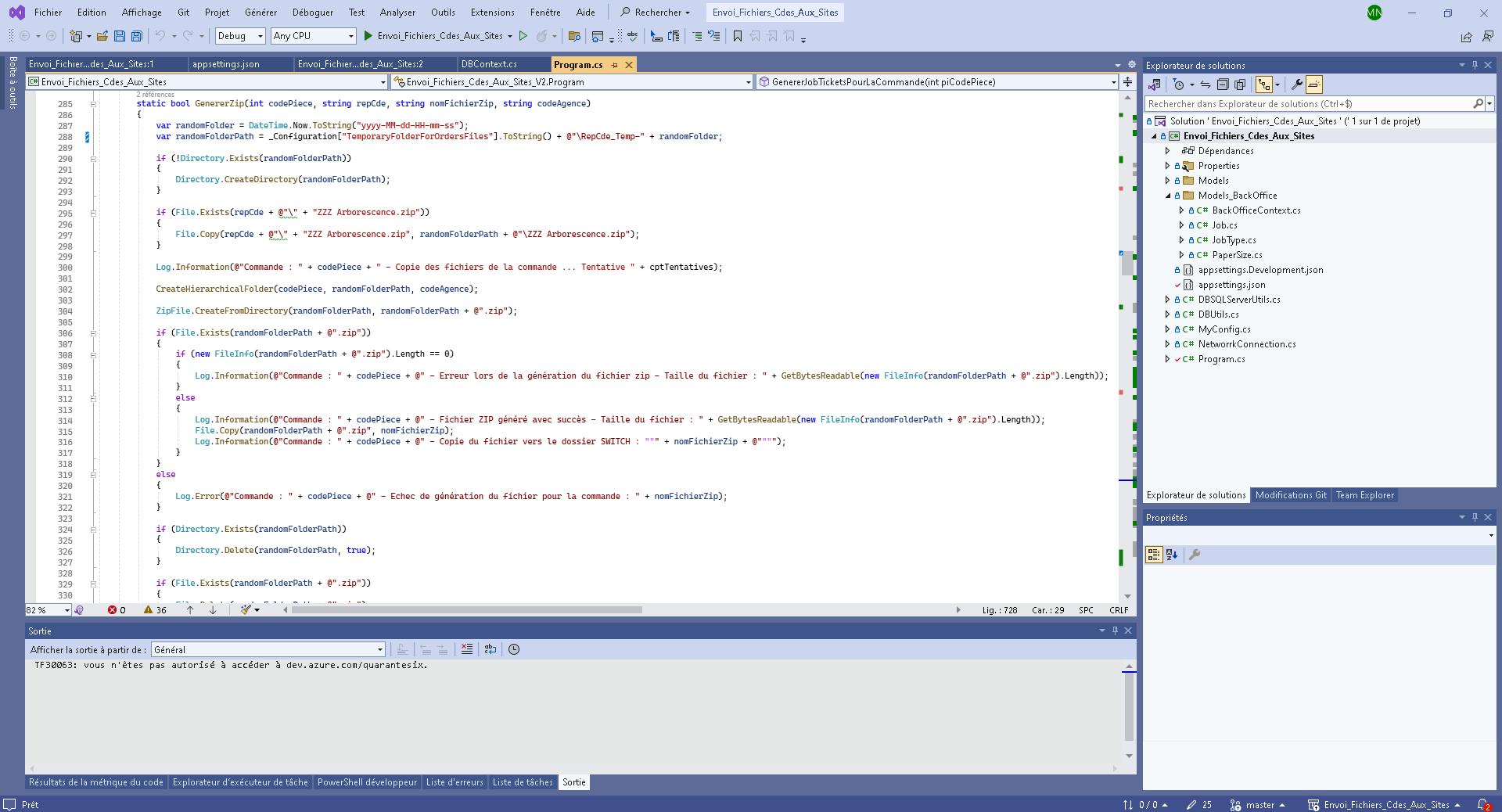Screen dimensions: 1502x812
Task: Switch to the Modifications Git tab
Action: [1290, 495]
